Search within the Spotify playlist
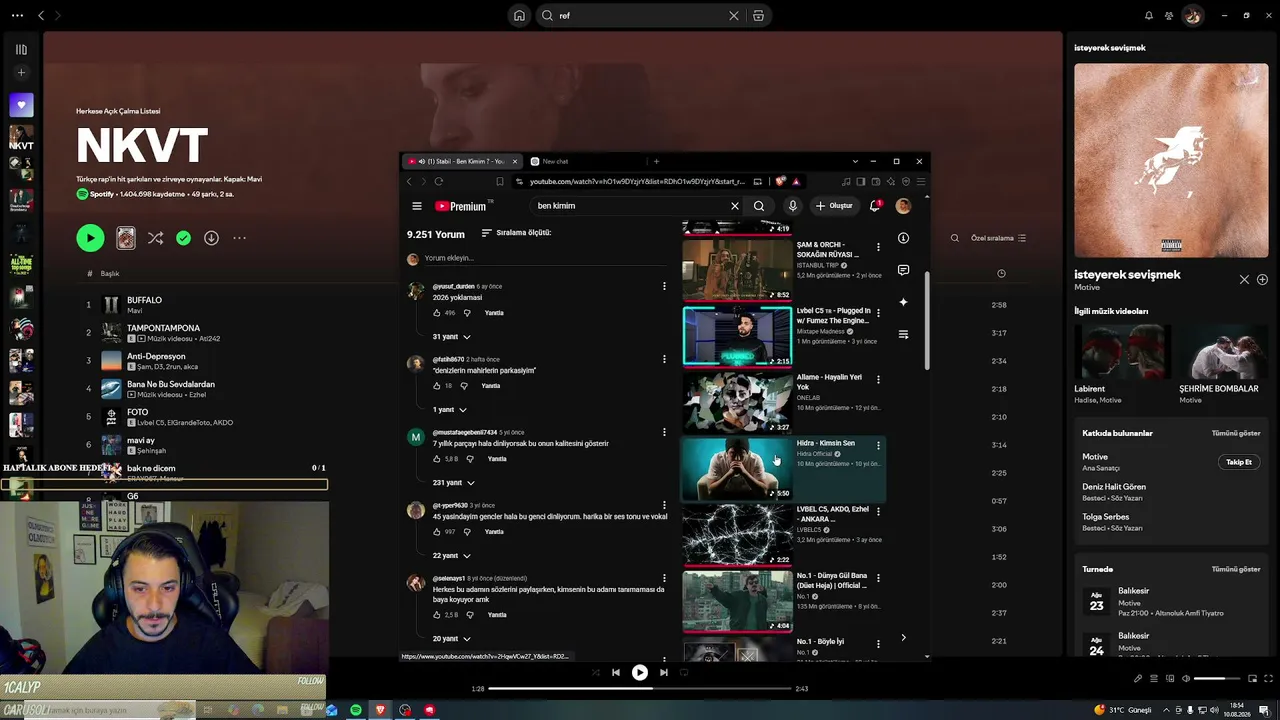 [955, 238]
